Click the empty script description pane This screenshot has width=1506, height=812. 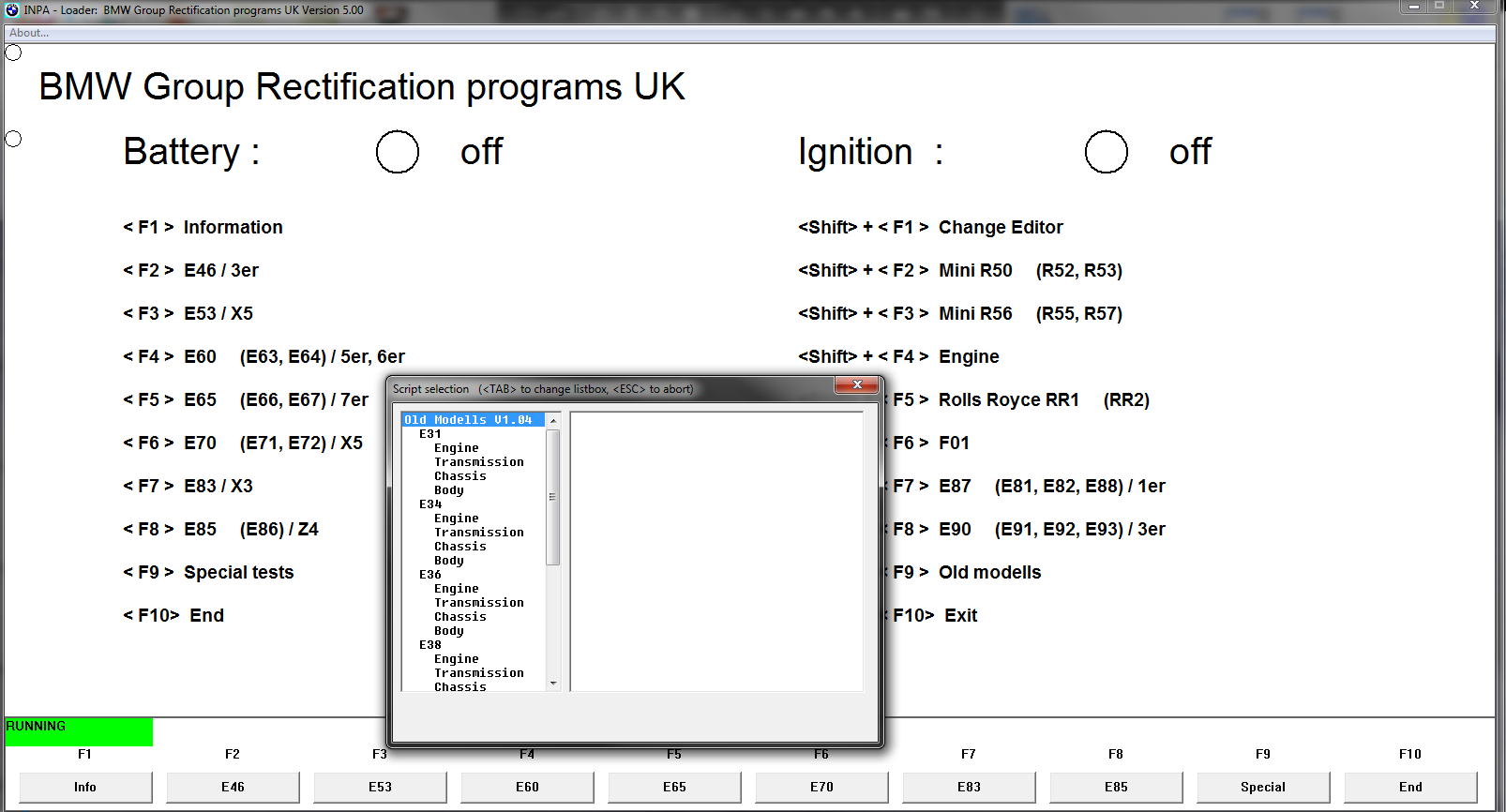(x=716, y=551)
